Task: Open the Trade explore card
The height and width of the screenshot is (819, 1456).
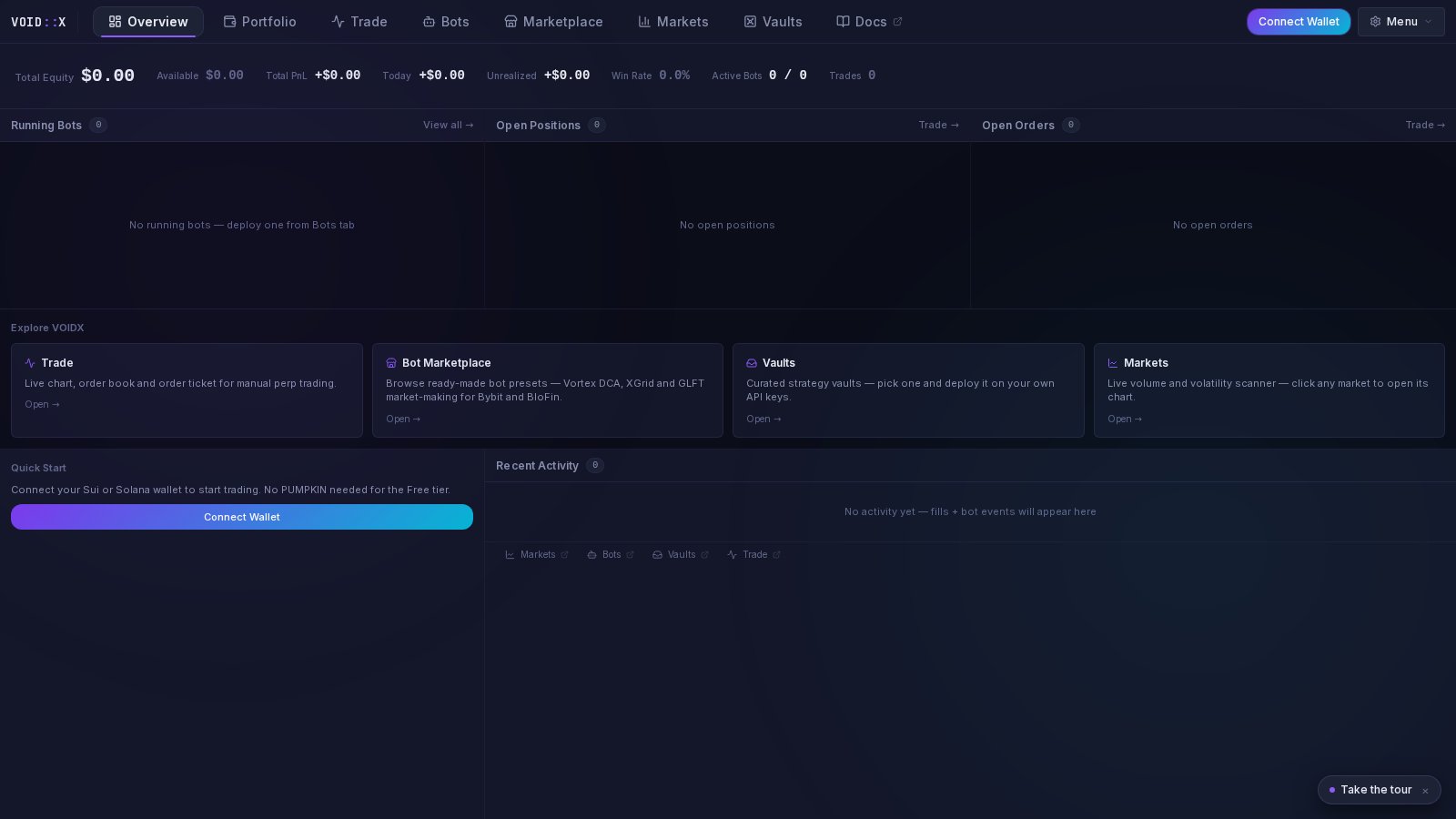Action: [187, 390]
